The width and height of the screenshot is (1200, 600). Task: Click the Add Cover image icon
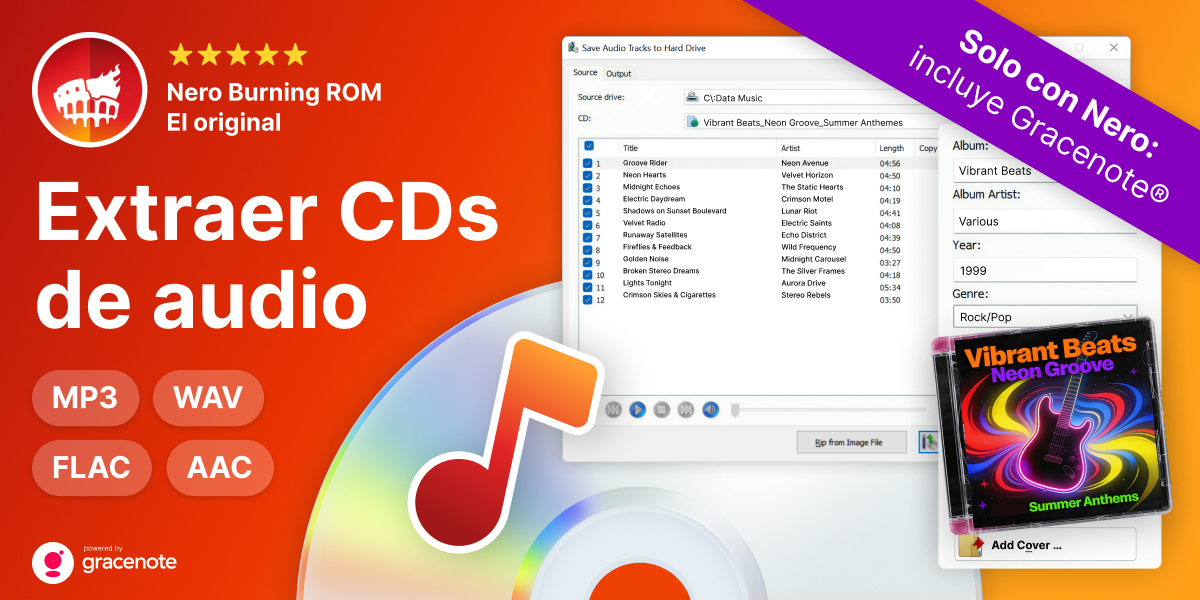(x=972, y=545)
